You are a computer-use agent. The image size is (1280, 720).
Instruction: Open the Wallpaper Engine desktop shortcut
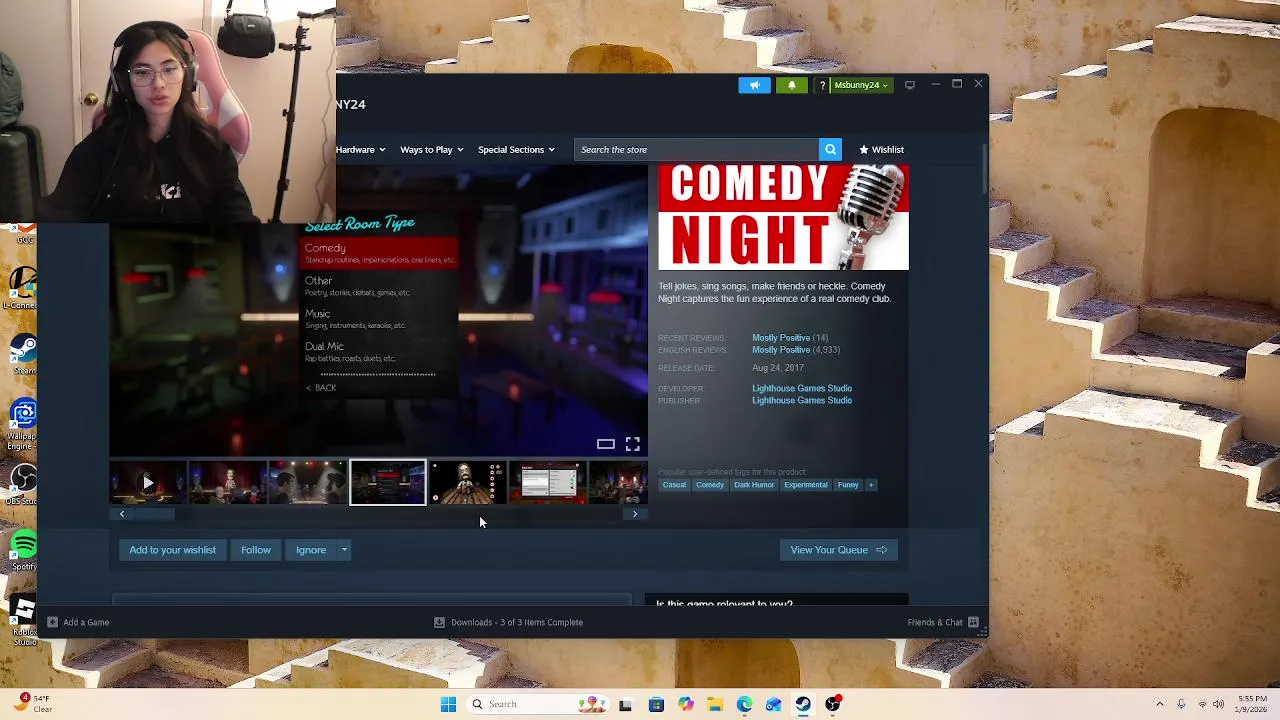point(23,420)
